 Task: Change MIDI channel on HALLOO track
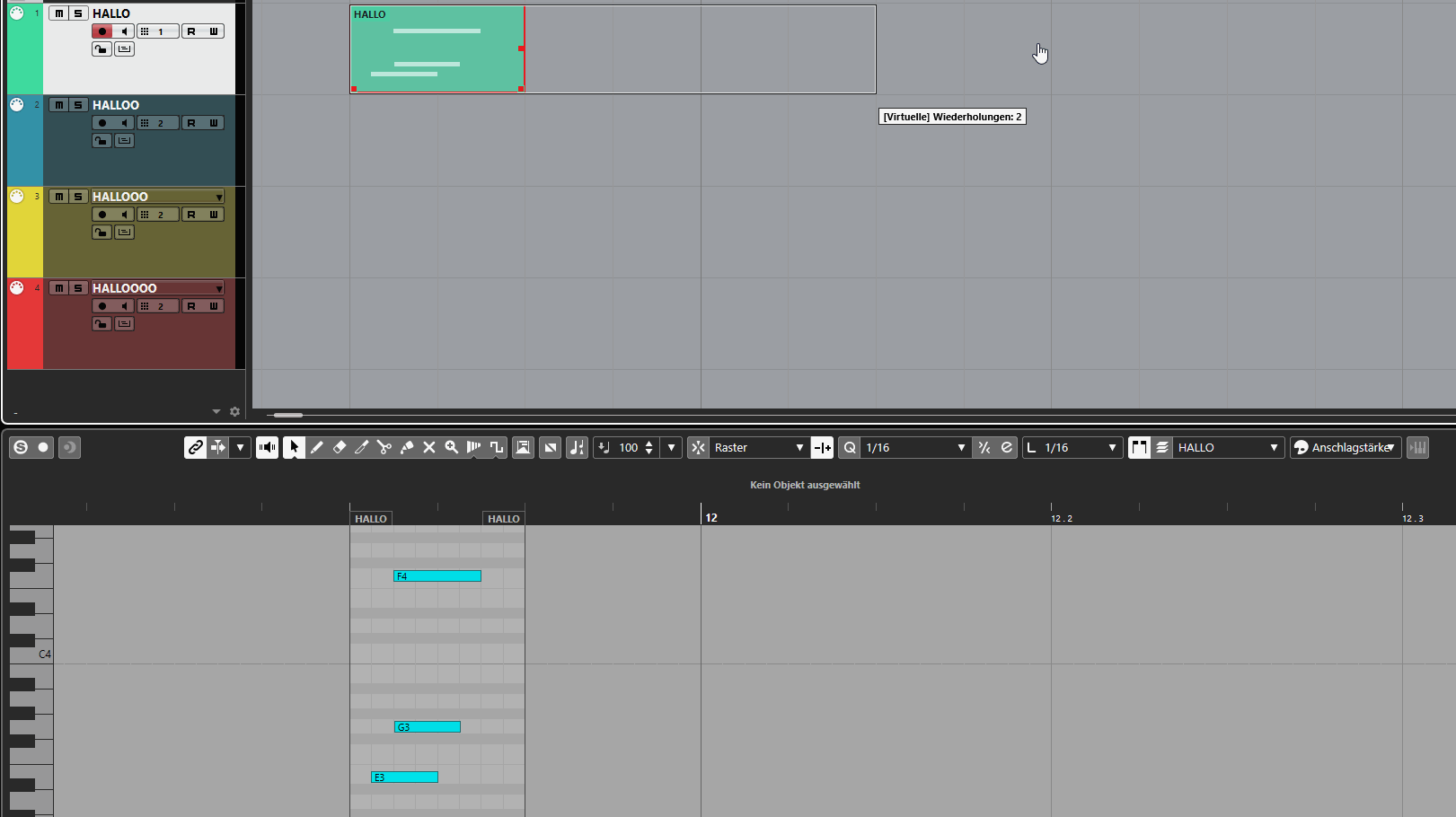tap(158, 123)
